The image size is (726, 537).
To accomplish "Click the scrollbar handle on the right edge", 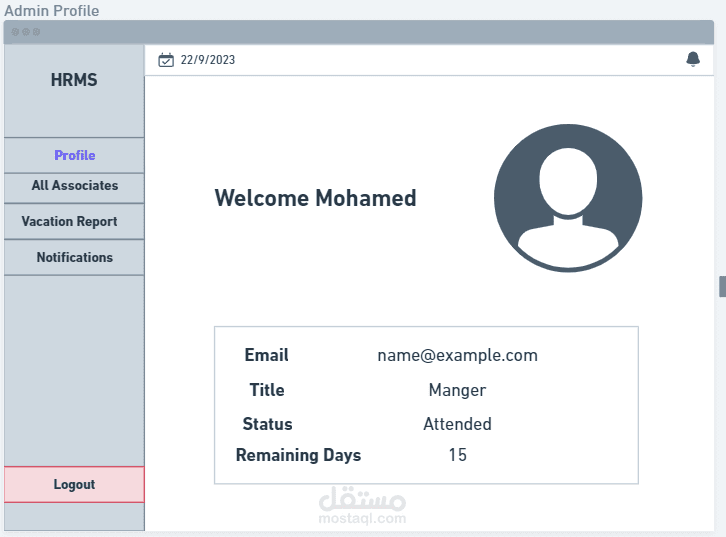I will (722, 286).
